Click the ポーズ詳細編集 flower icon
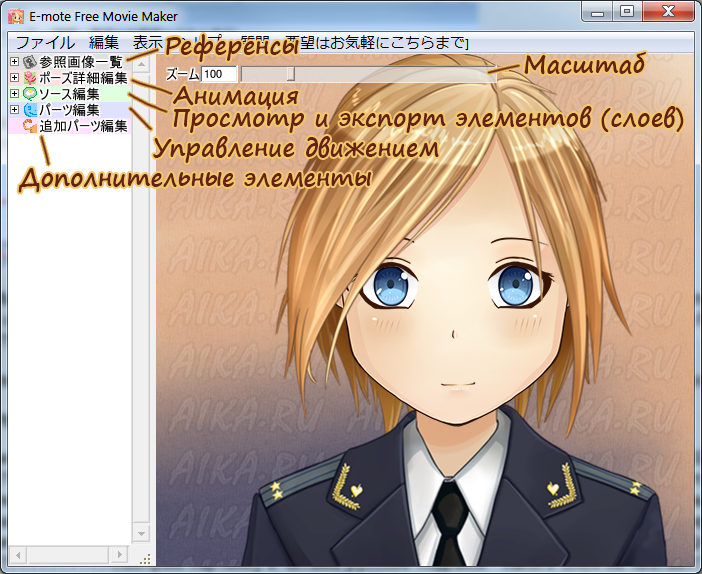Screen dimensions: 702x574 [x=30, y=78]
